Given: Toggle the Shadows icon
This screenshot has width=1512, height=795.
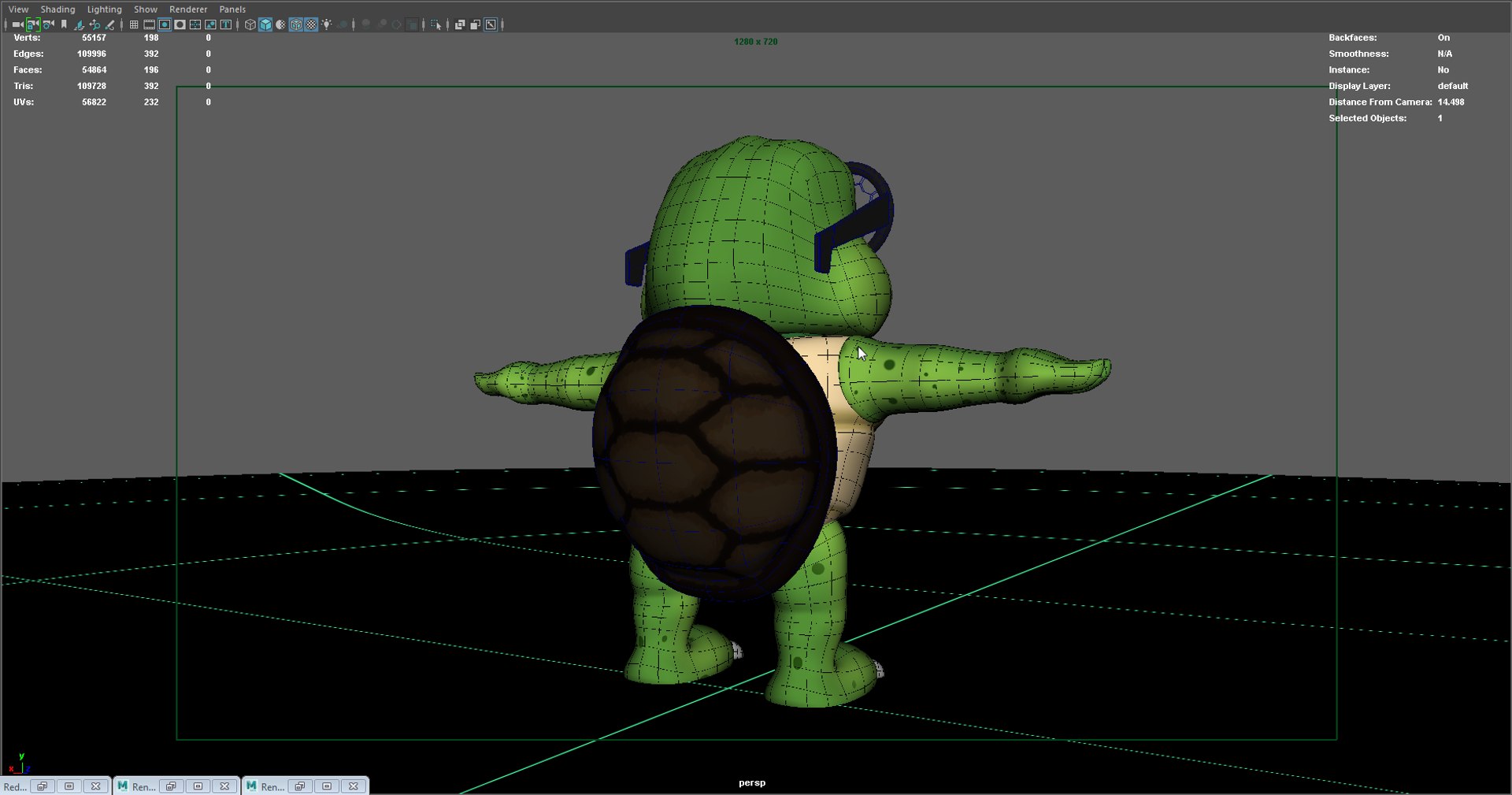Looking at the screenshot, I should pos(343,24).
